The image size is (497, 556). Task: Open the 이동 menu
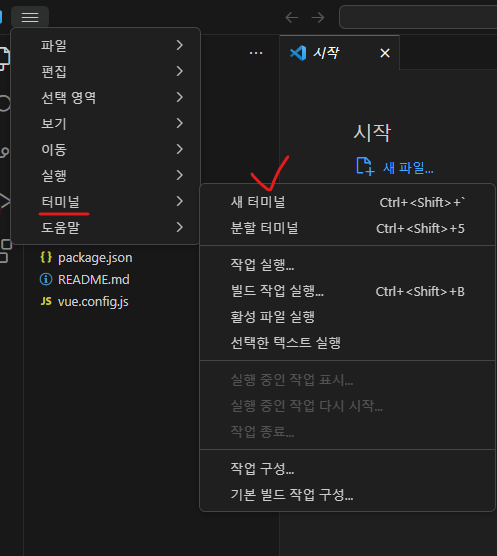105,149
